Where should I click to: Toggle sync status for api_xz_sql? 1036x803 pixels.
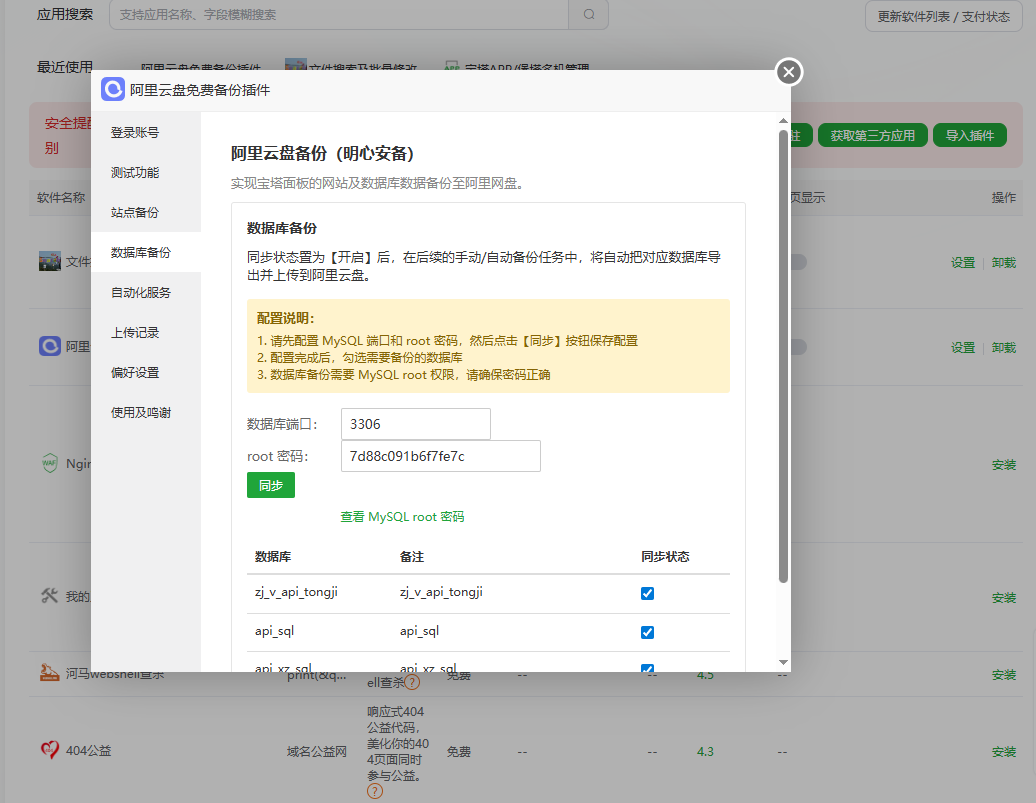(647, 668)
